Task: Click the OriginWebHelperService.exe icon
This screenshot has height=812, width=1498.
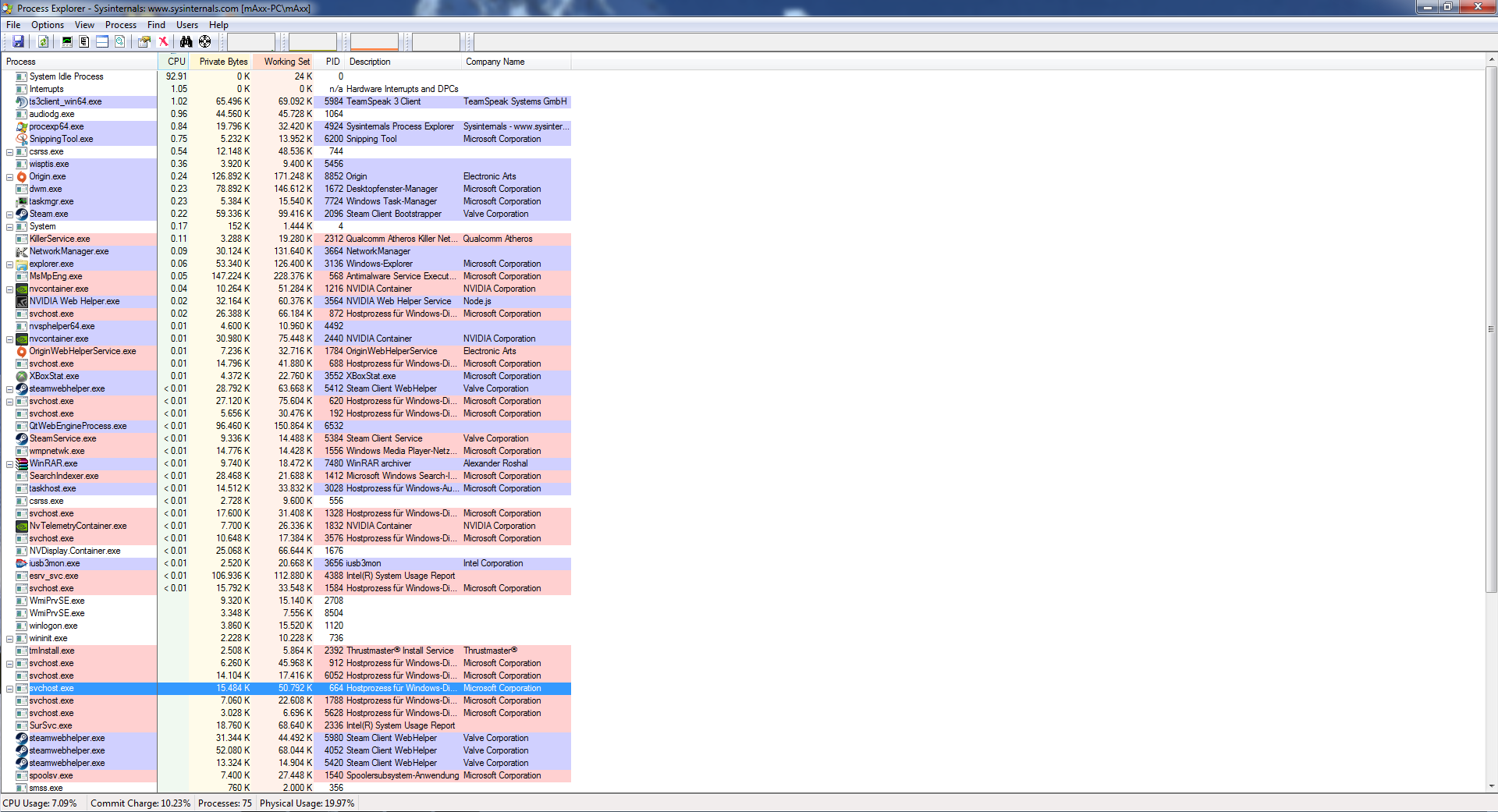Action: pyautogui.click(x=22, y=351)
